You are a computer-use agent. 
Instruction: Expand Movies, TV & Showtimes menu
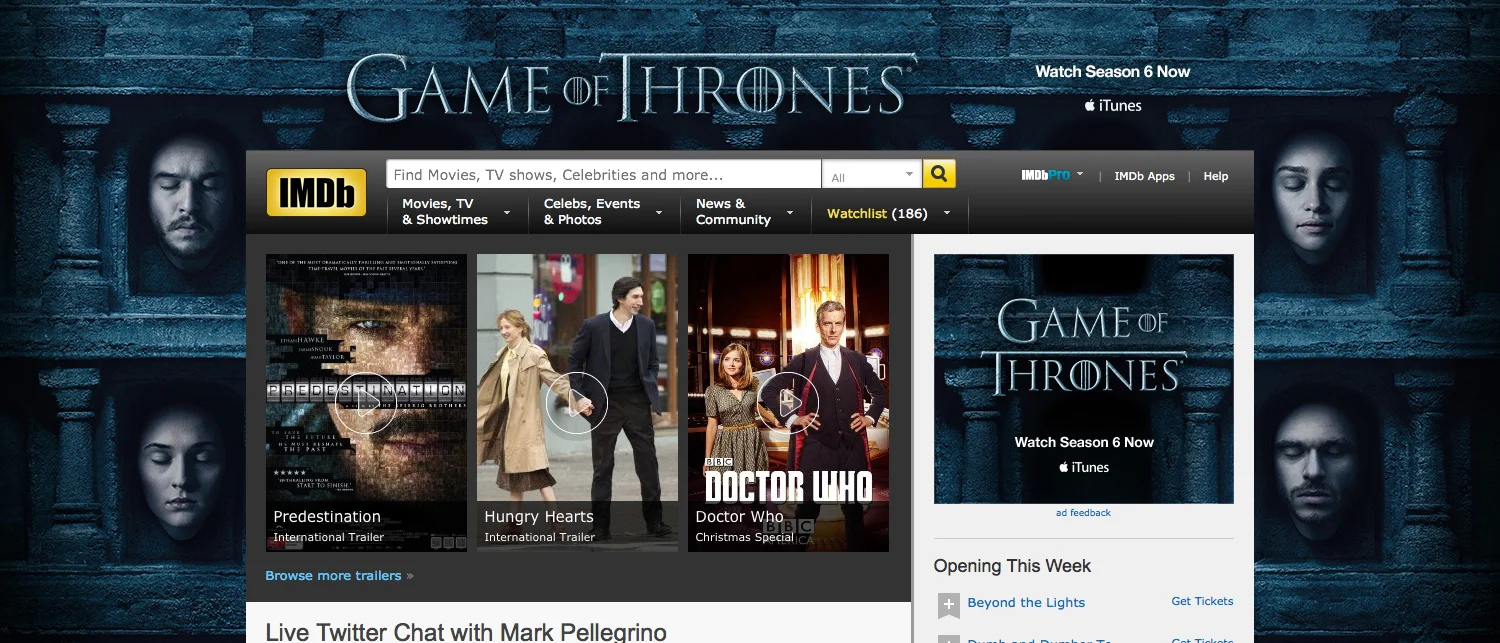click(456, 212)
